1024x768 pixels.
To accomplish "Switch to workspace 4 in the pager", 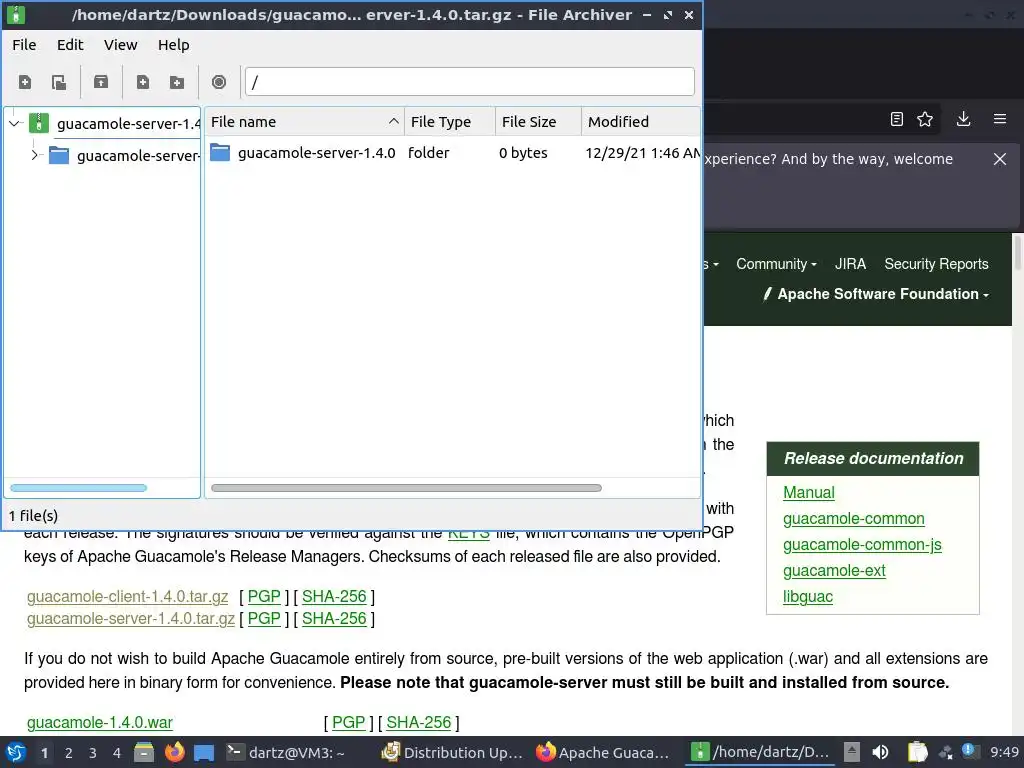I will 116,753.
